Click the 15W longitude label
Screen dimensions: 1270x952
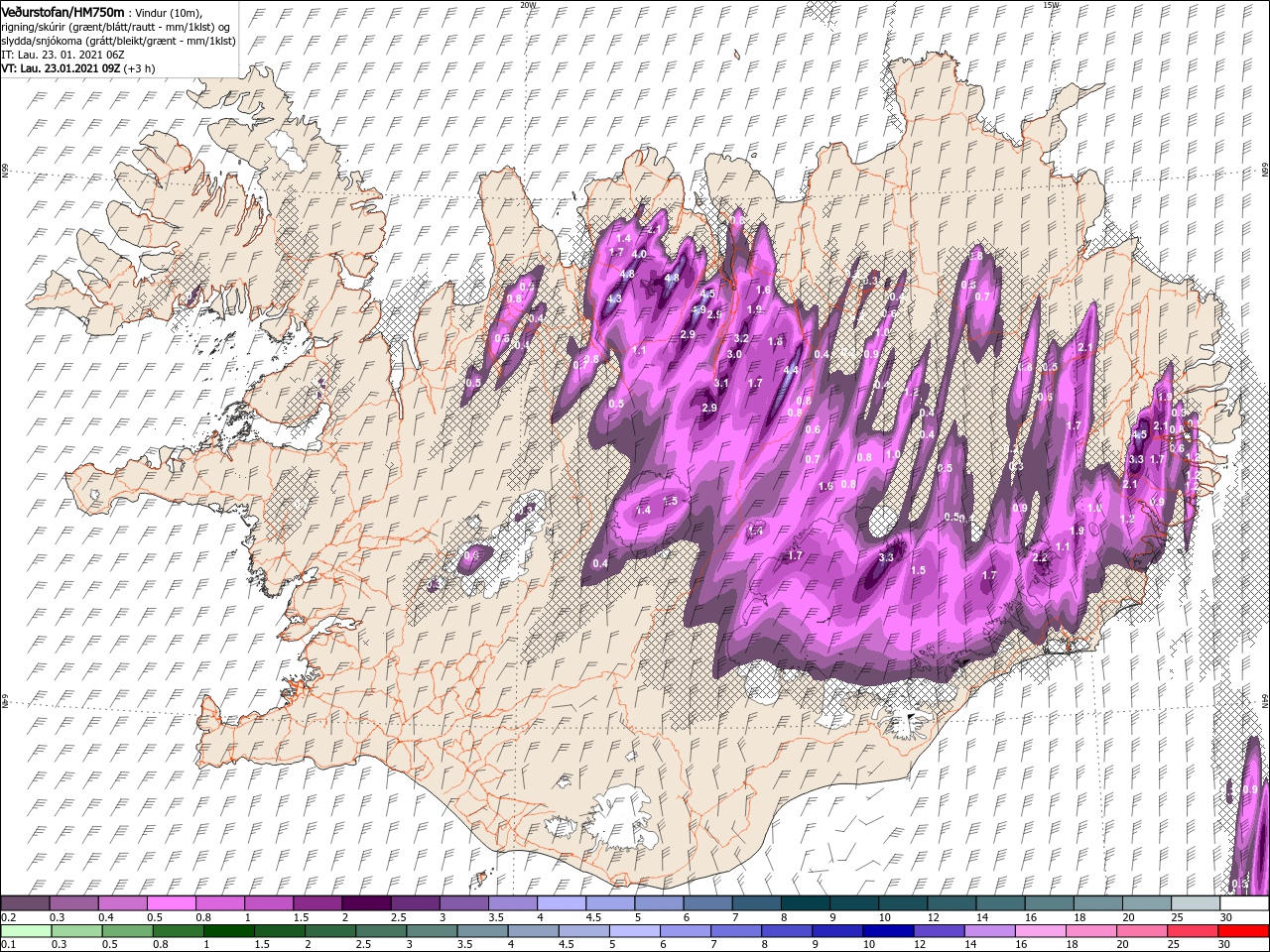tap(1052, 5)
